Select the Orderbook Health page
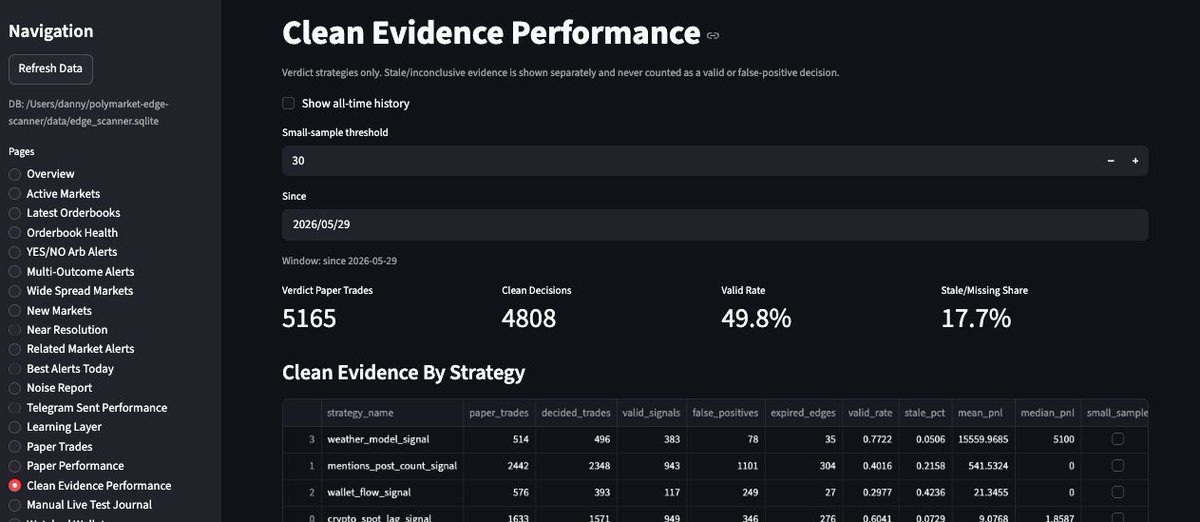Image resolution: width=1200 pixels, height=522 pixels. [x=63, y=233]
